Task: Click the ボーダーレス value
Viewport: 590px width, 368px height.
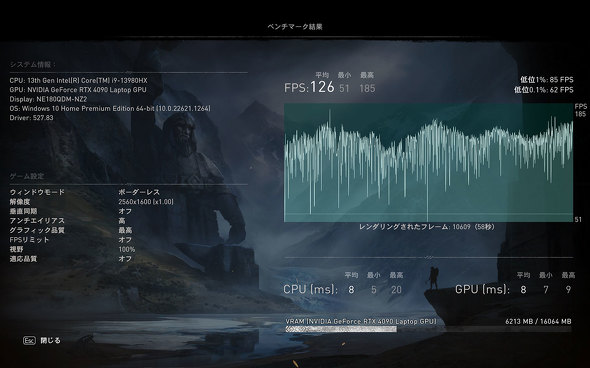Action: tap(139, 192)
